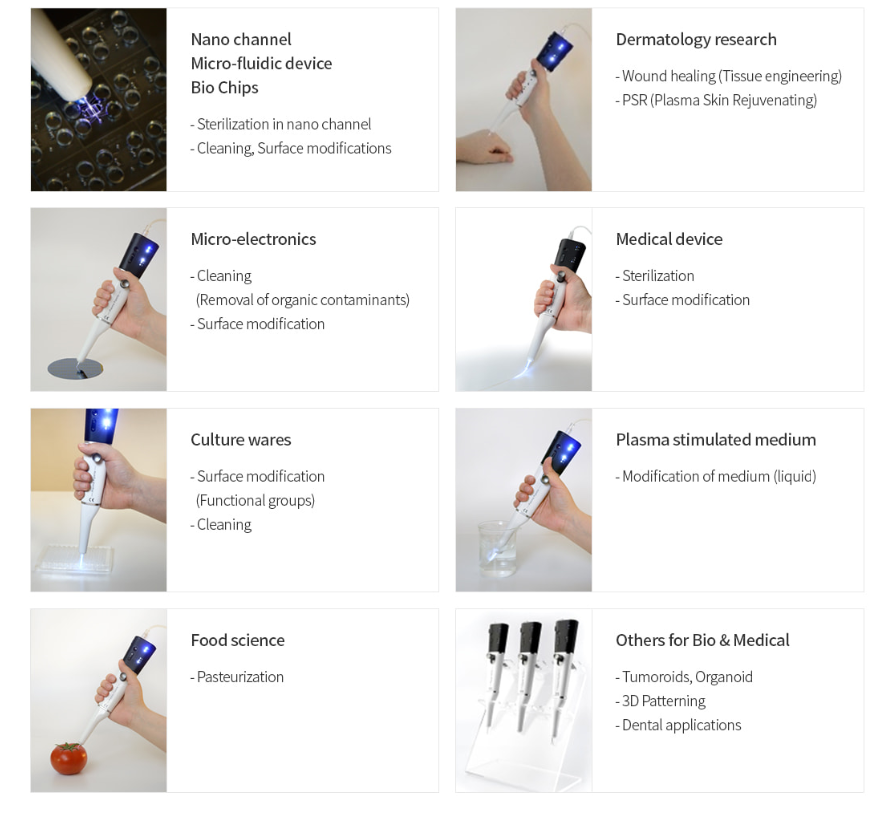Click the Dermatology research plasma pen image
The width and height of the screenshot is (888, 820).
523,99
